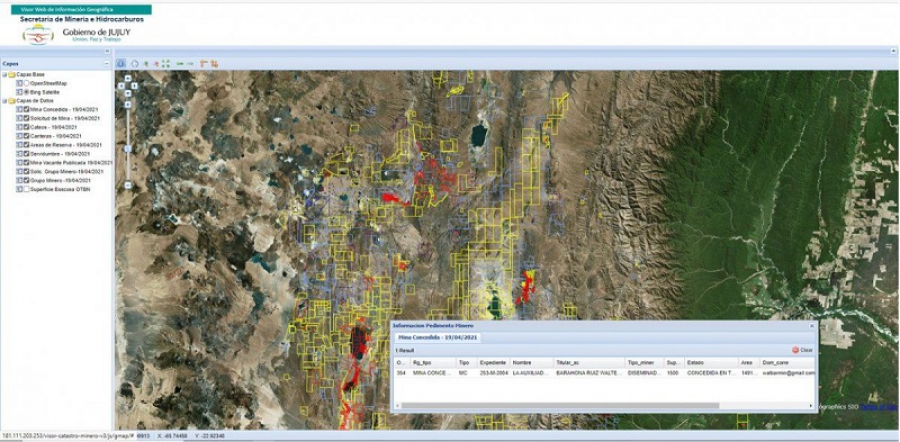Screen dimensions: 900x442
Task: Hide the Cateos layer checkbox
Action: [x=26, y=125]
